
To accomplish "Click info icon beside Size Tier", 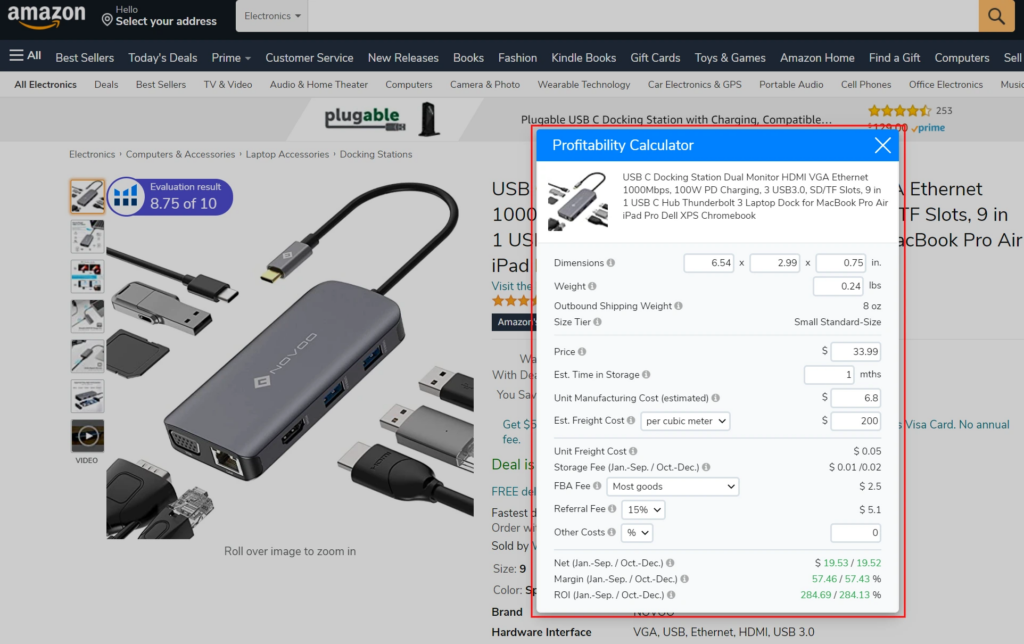I will click(x=598, y=322).
